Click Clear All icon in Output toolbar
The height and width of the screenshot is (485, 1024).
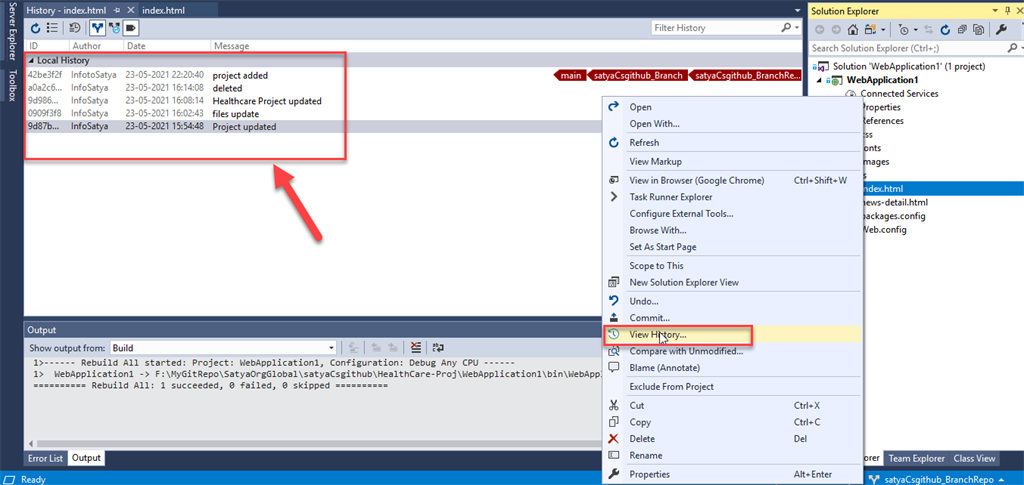[415, 348]
